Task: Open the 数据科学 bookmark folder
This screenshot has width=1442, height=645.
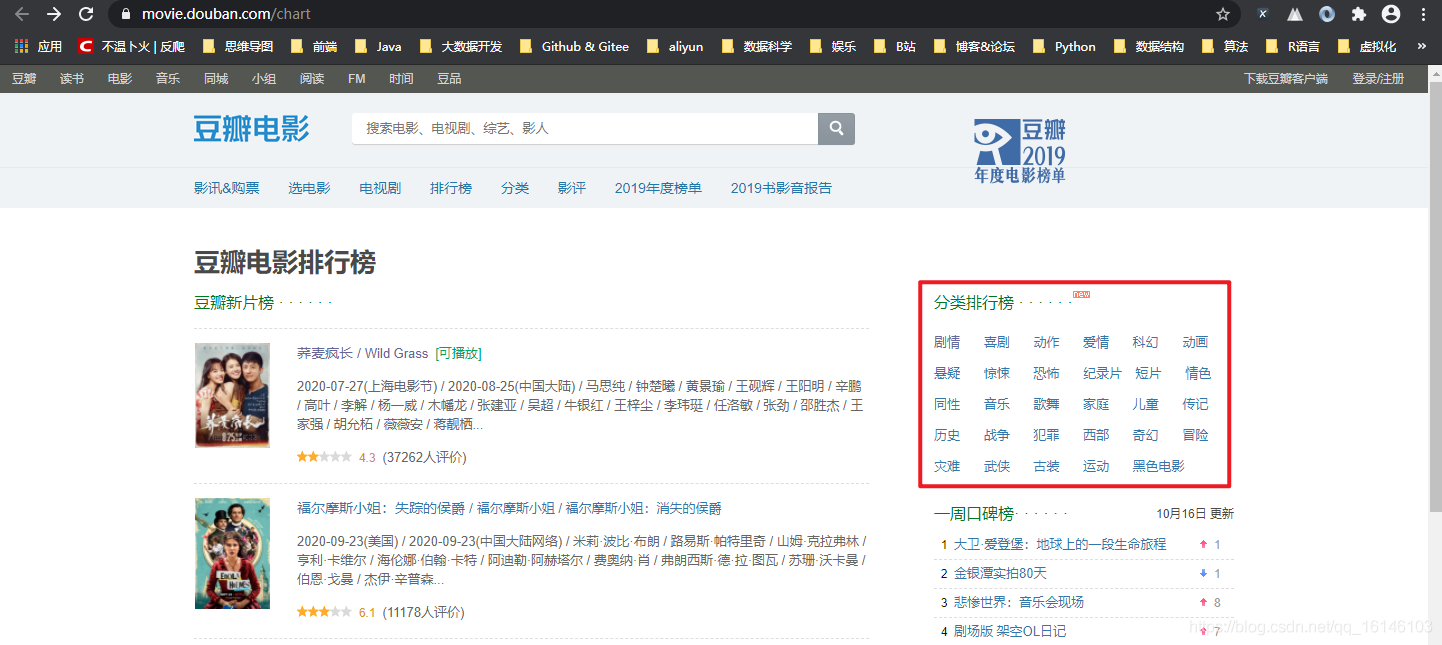Action: pos(756,46)
